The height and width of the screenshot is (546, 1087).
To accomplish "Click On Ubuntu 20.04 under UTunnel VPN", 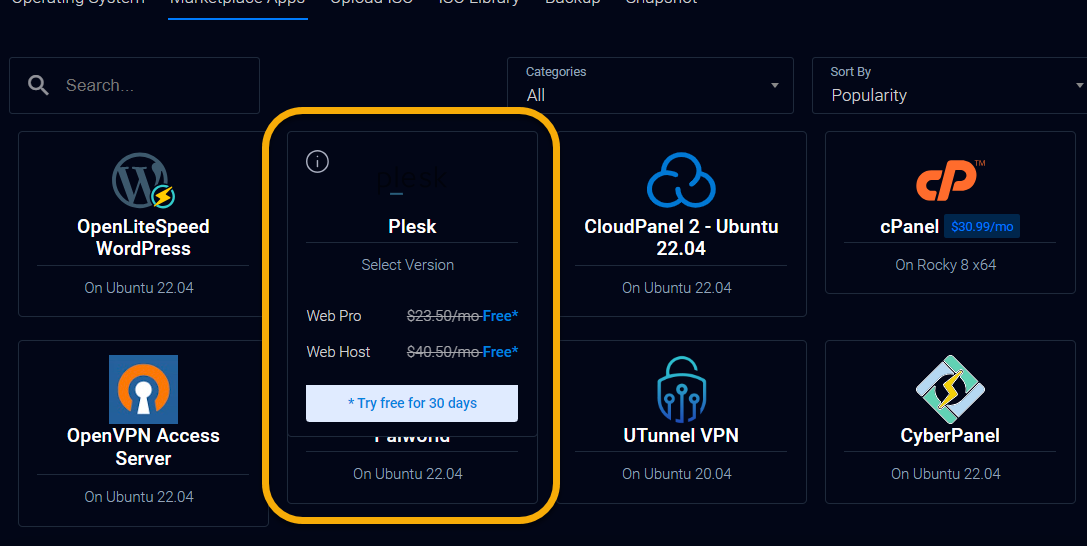I will pyautogui.click(x=677, y=474).
